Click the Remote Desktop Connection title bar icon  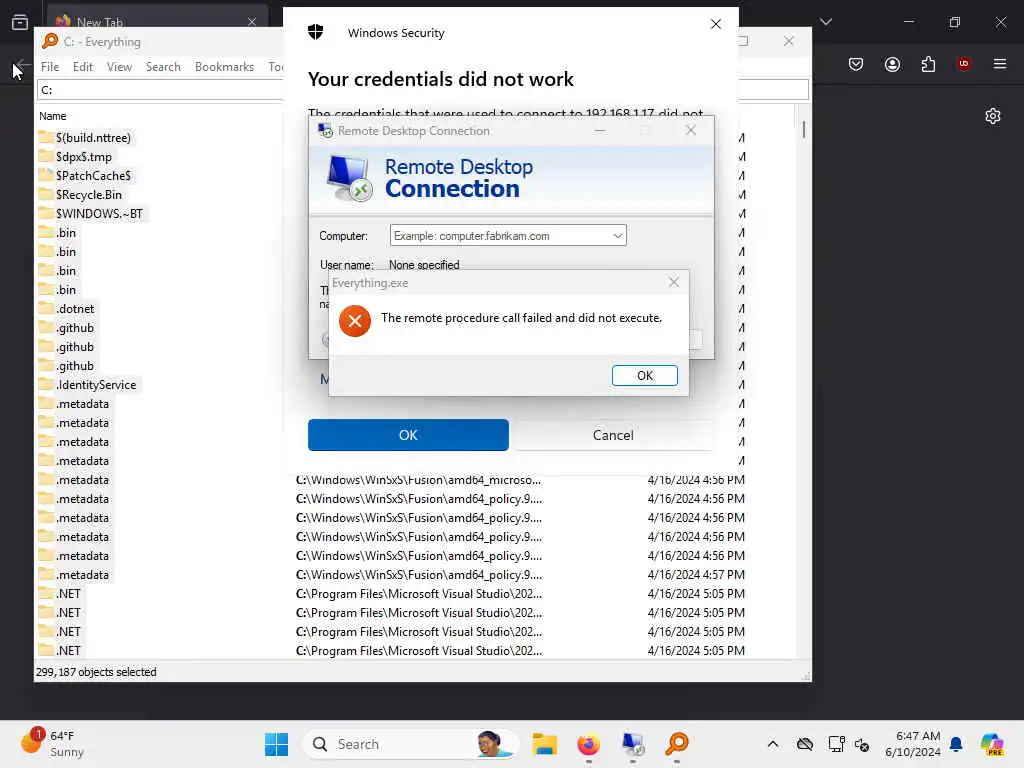click(x=325, y=131)
